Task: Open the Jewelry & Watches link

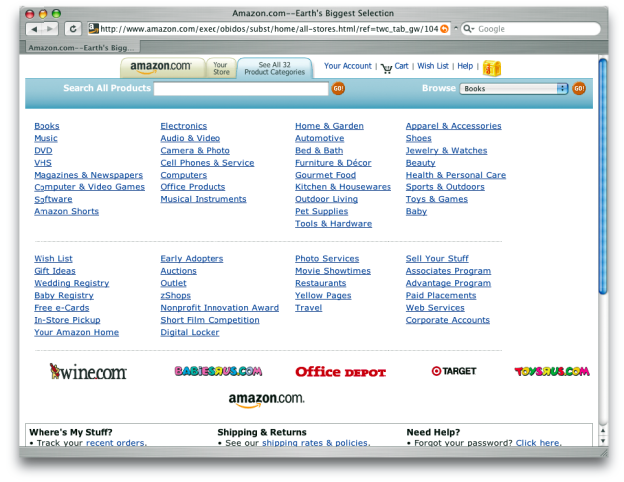Action: (446, 151)
